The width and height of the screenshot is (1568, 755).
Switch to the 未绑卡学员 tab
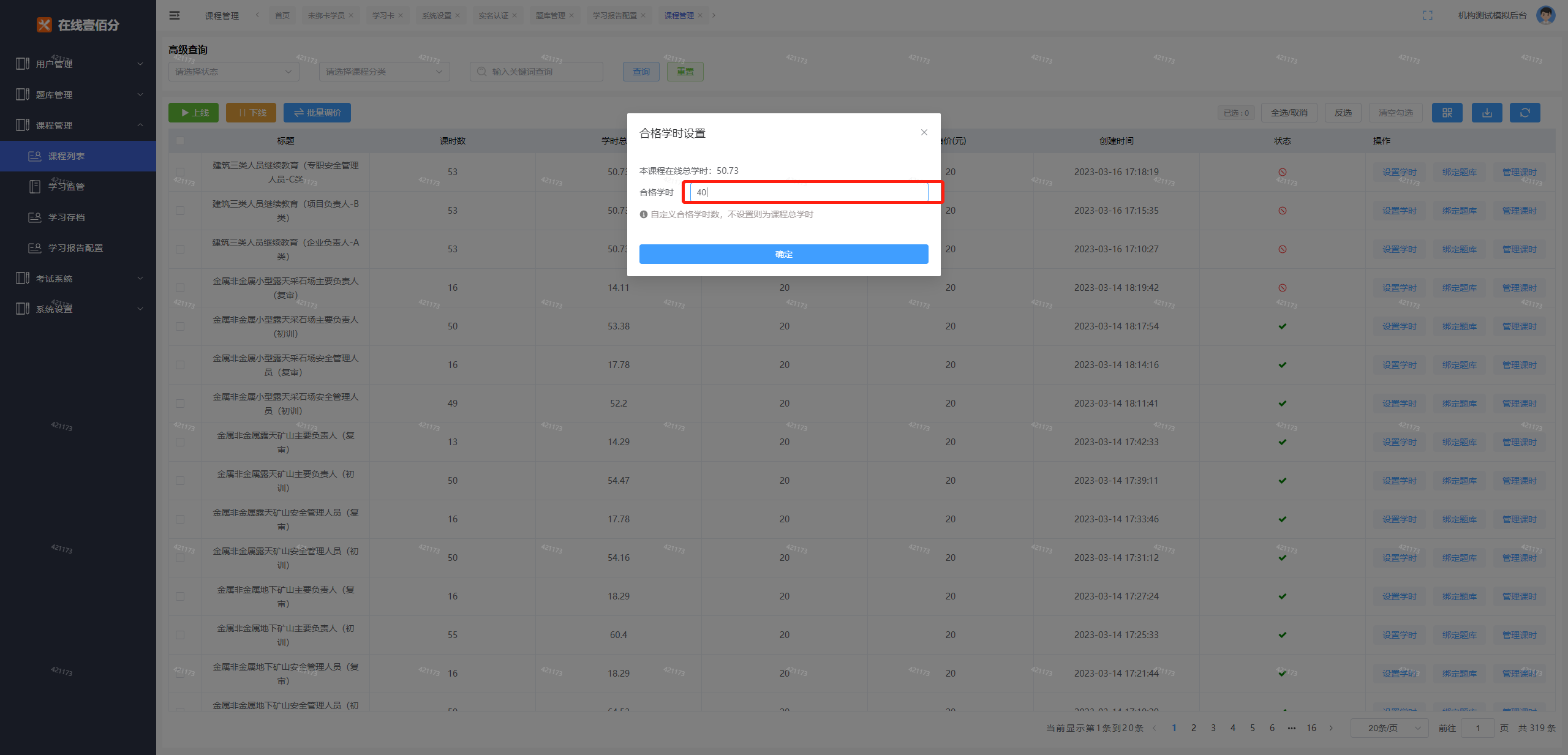click(x=326, y=15)
